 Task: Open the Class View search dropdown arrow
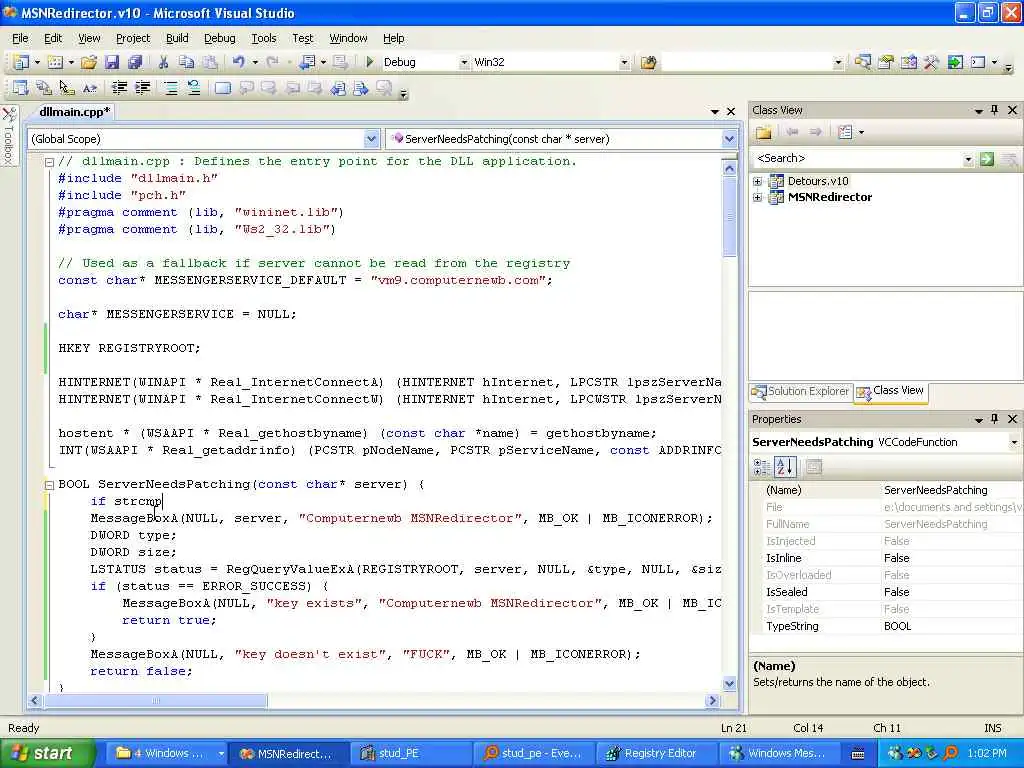point(968,159)
